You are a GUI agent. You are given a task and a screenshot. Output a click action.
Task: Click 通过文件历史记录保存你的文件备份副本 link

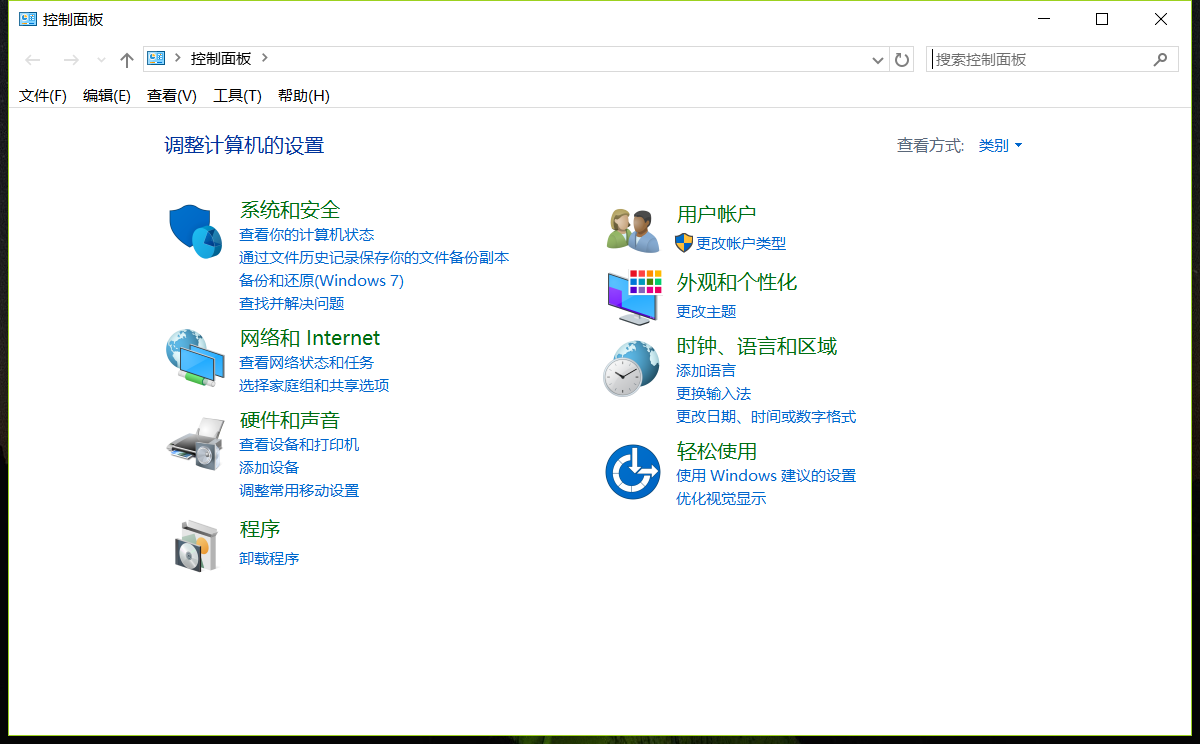[x=374, y=258]
